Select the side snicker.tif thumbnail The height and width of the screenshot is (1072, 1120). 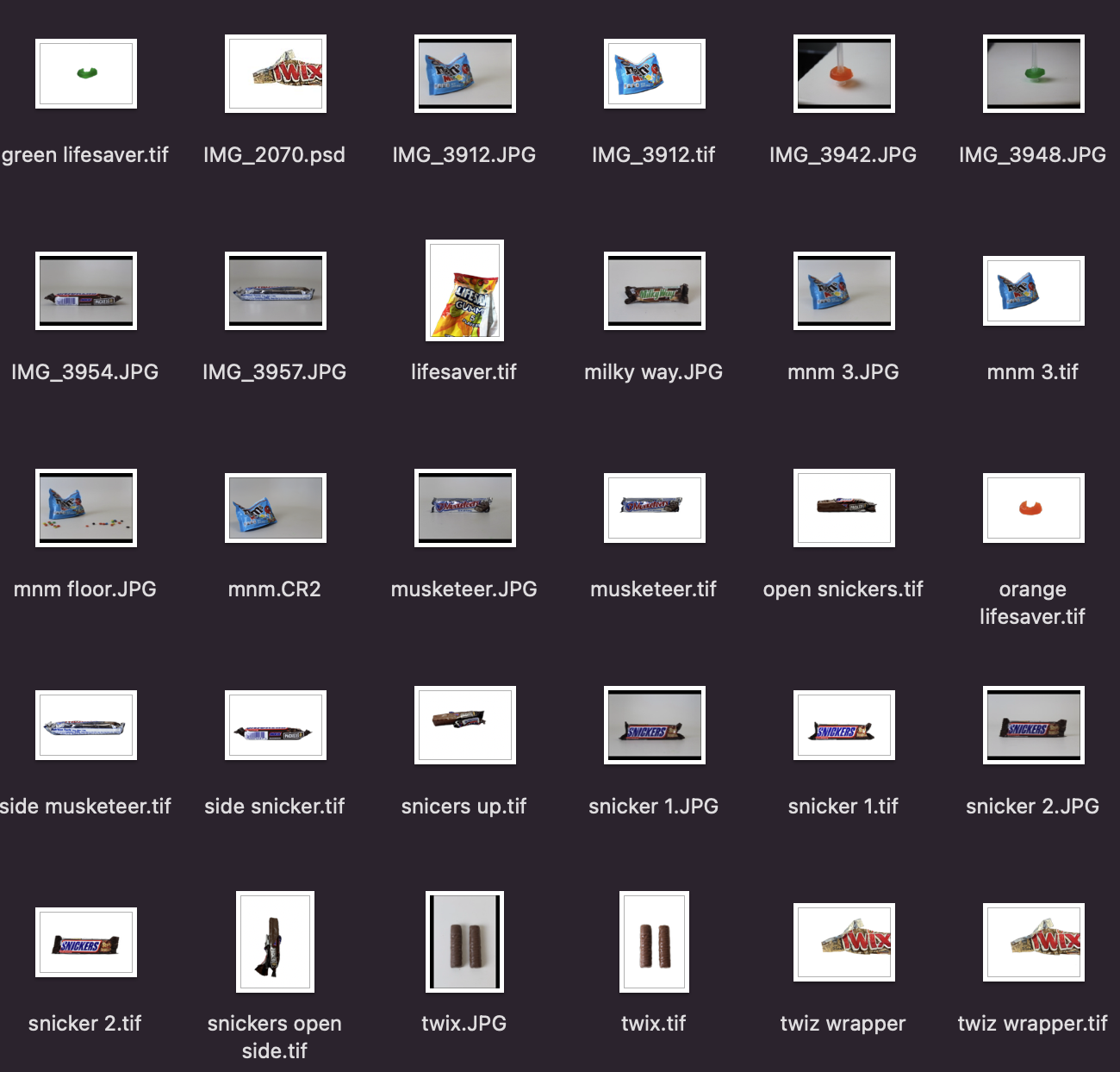(276, 725)
